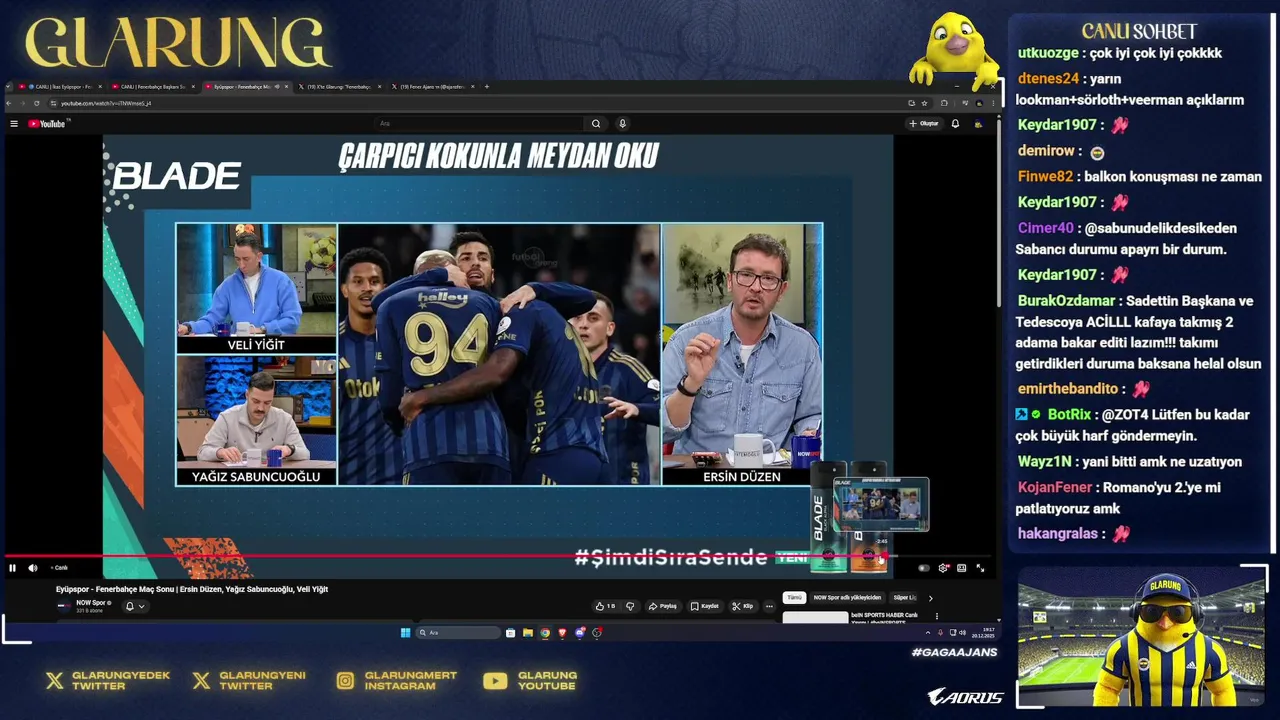Click the Kaydet save button
The width and height of the screenshot is (1280, 720).
704,606
